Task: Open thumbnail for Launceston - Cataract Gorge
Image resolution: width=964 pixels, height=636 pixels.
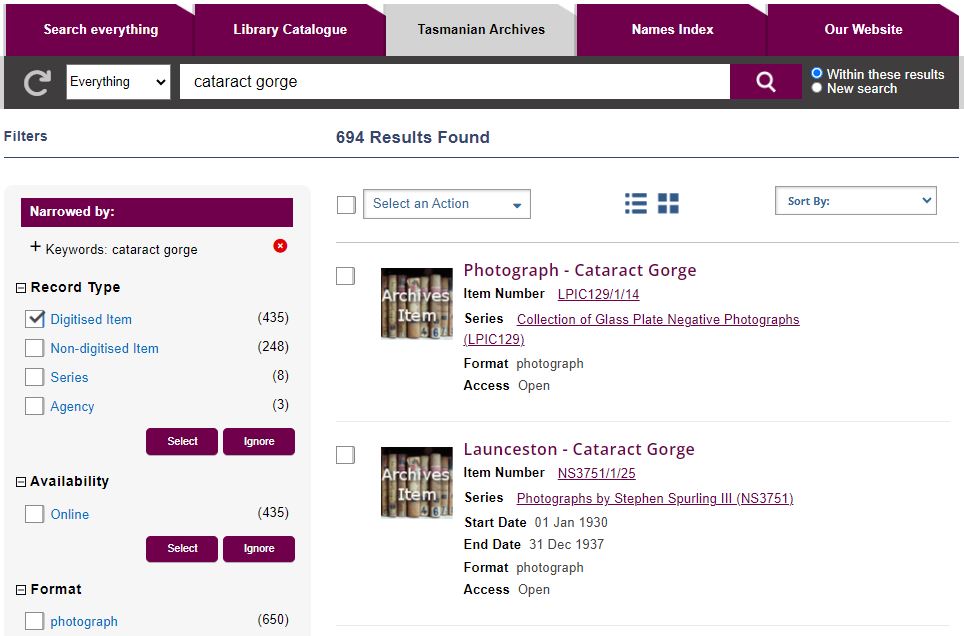Action: 416,482
